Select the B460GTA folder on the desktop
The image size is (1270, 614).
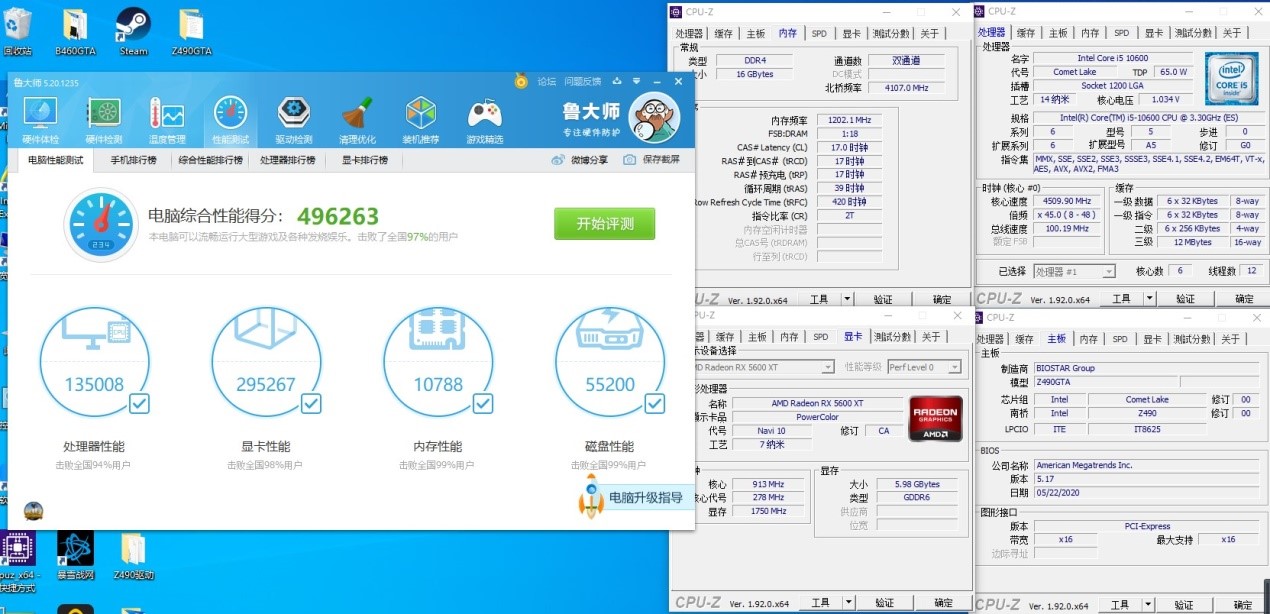[x=74, y=32]
